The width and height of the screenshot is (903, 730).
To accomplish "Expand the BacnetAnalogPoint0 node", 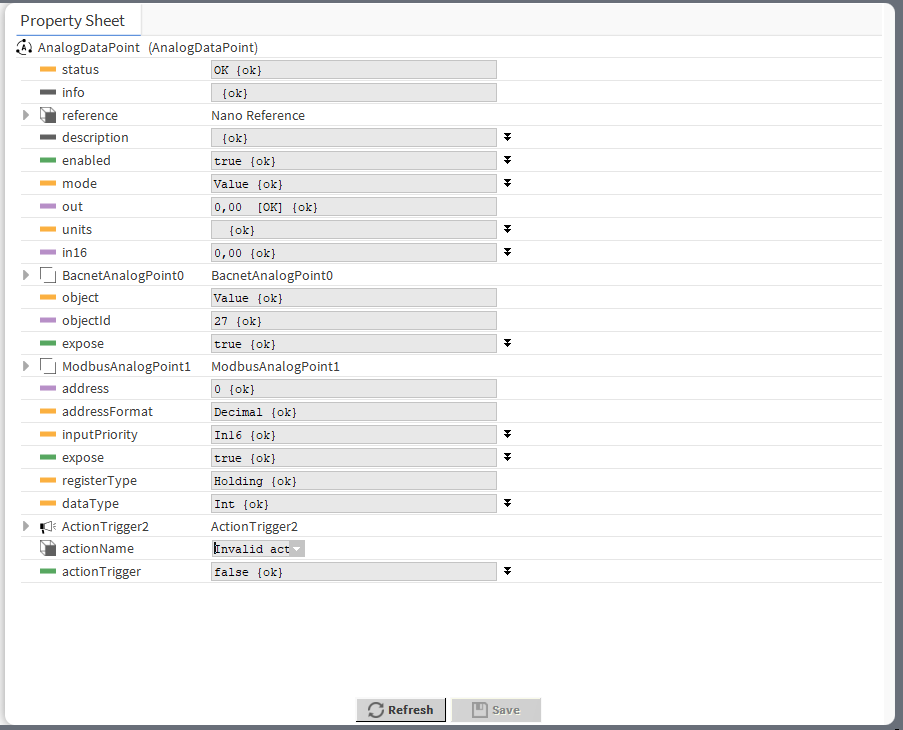I will click(27, 275).
